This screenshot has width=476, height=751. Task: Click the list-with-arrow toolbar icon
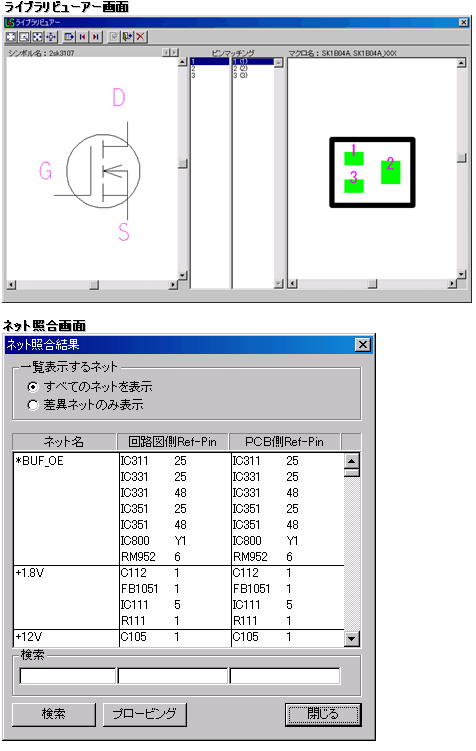69,37
